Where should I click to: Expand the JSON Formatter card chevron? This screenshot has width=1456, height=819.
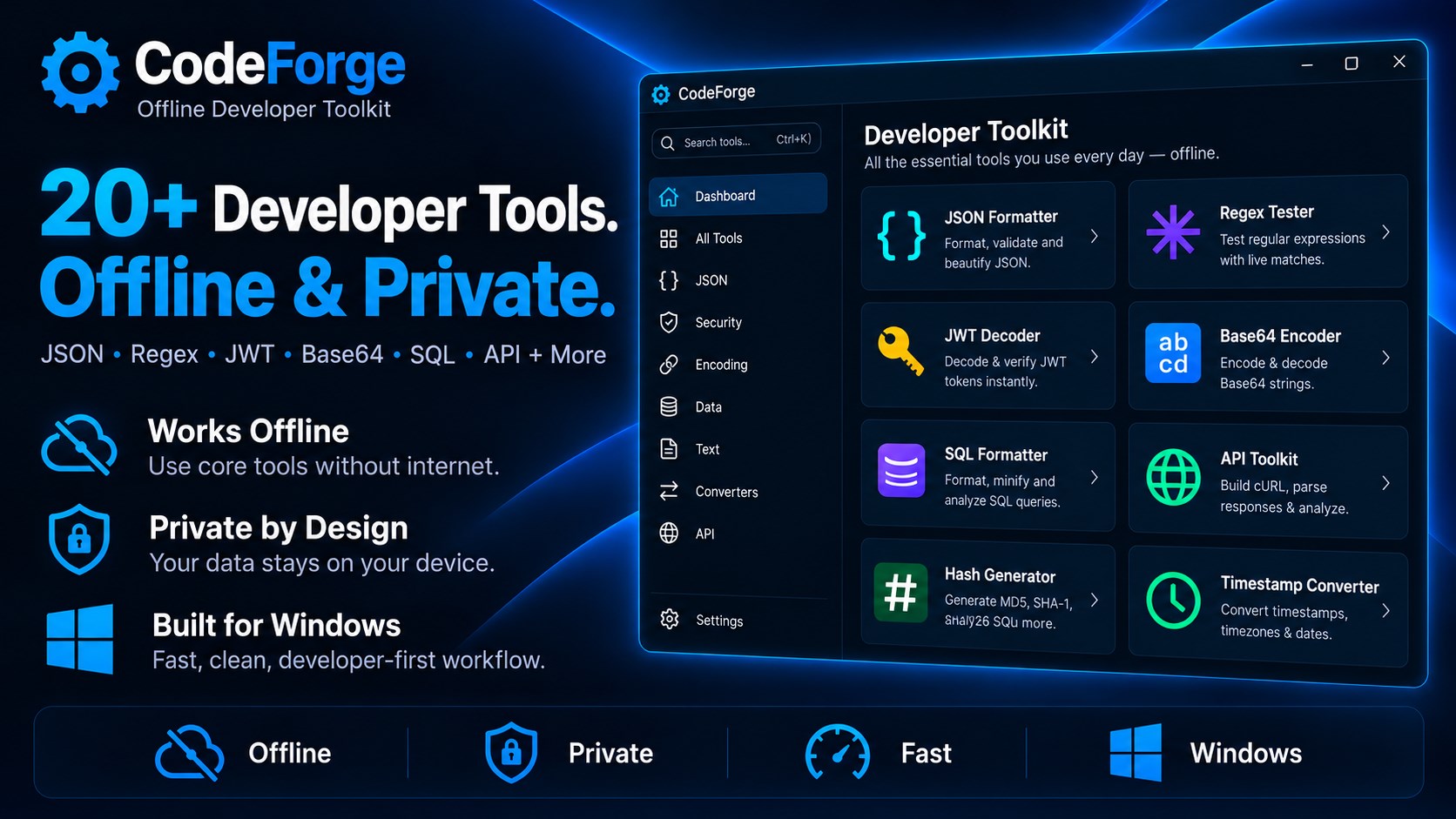pos(1095,236)
